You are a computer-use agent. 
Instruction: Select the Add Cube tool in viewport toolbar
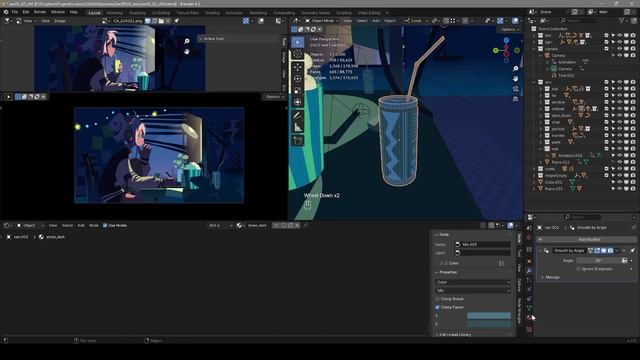click(298, 141)
